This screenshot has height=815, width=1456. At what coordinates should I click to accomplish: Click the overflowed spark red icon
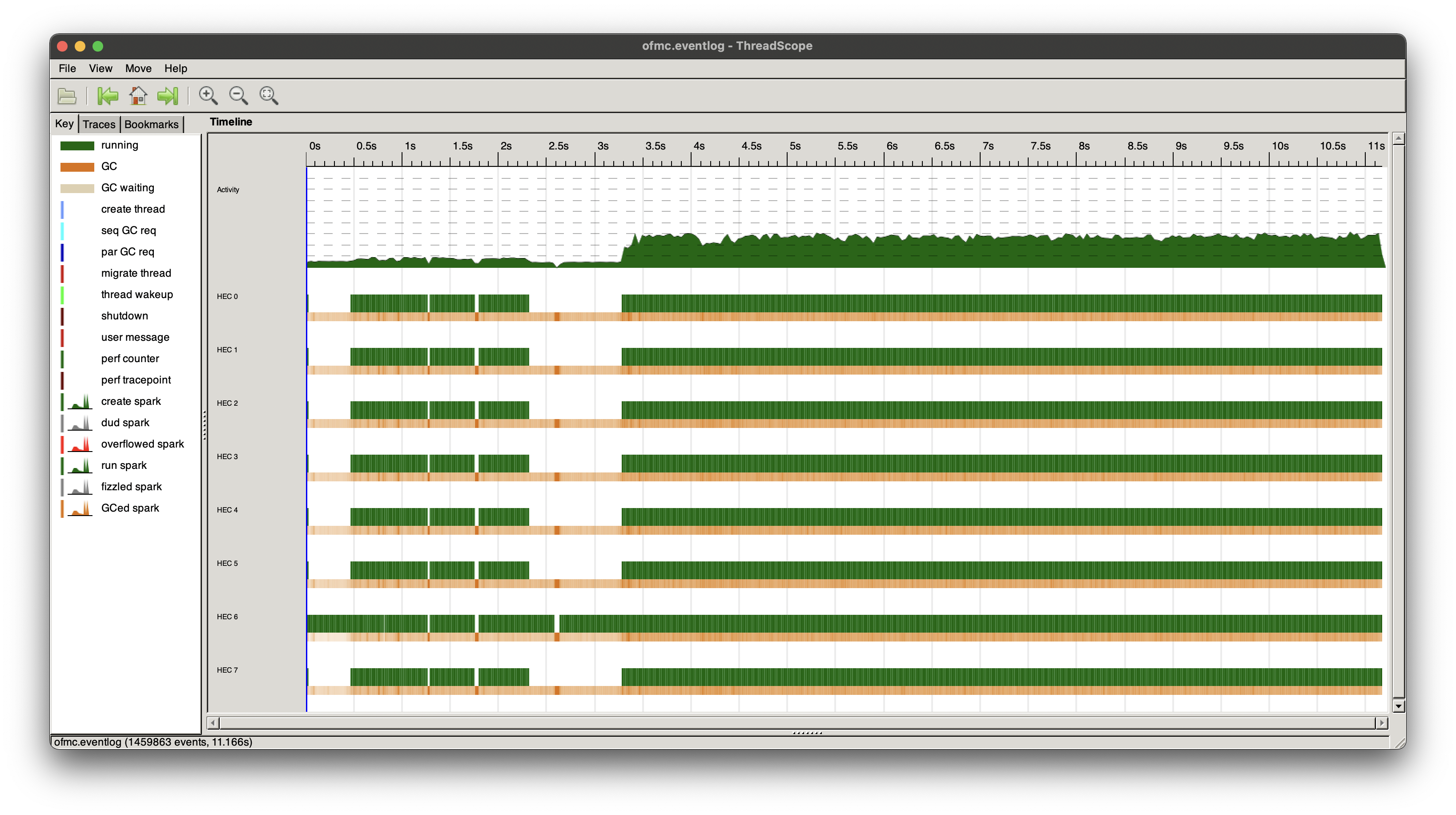pyautogui.click(x=80, y=444)
